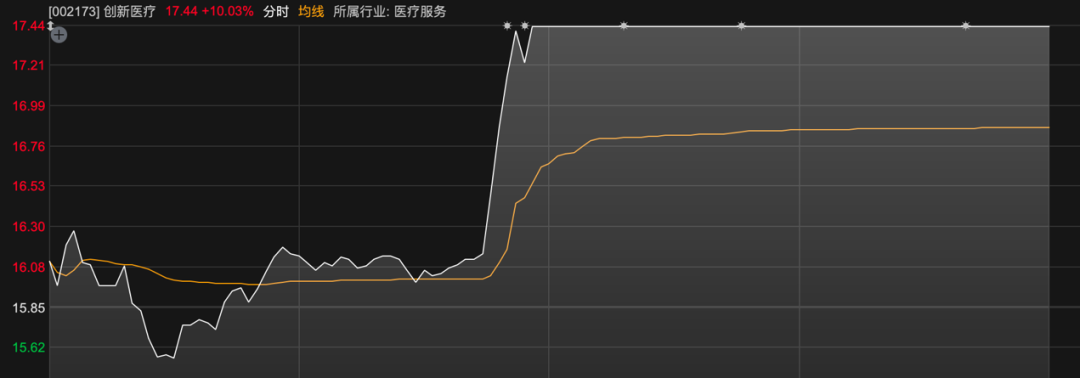Switch to the 分时 intraday view
The width and height of the screenshot is (1080, 378).
click(x=276, y=11)
